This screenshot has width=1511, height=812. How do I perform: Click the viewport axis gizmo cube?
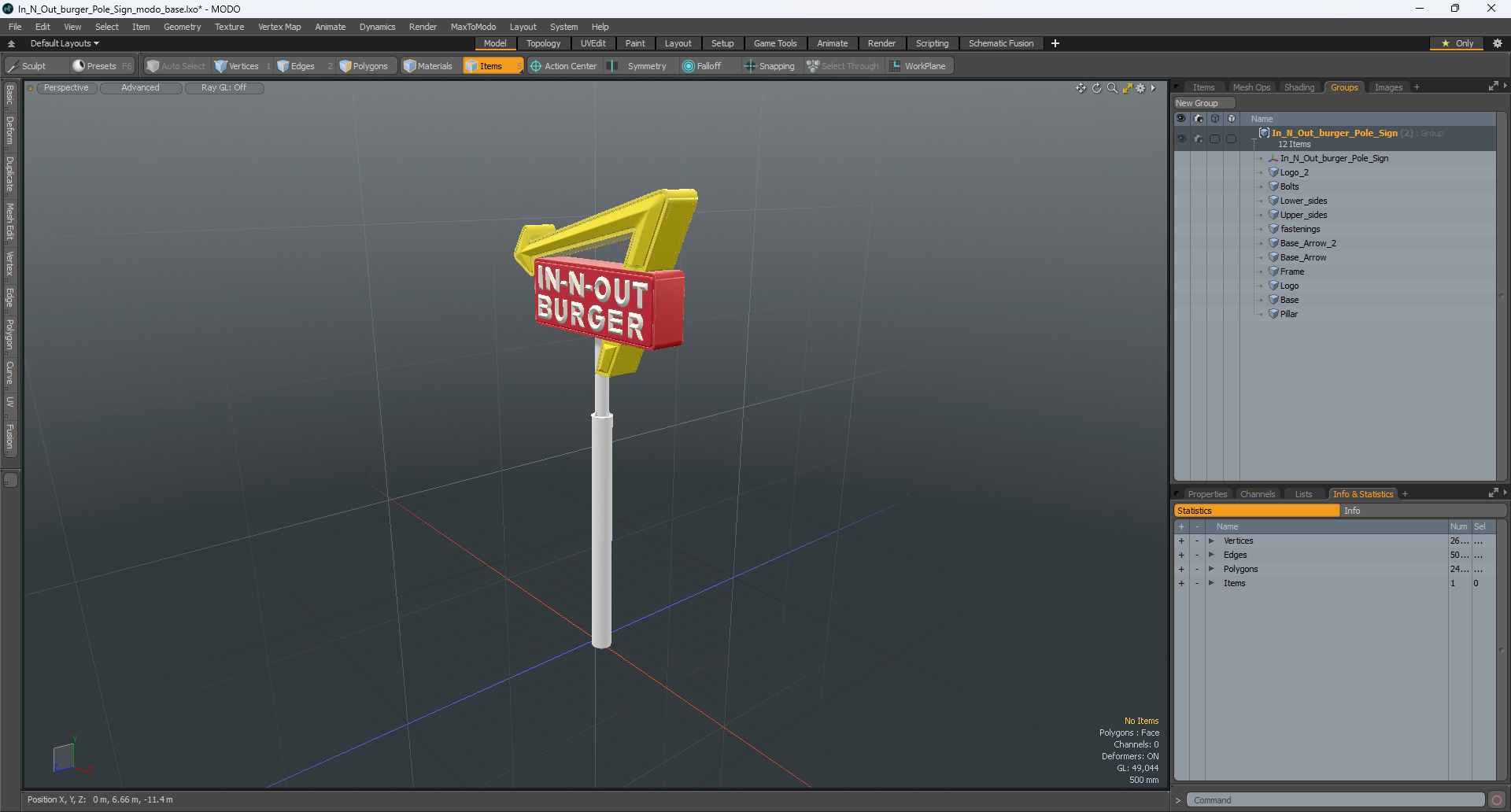click(64, 758)
